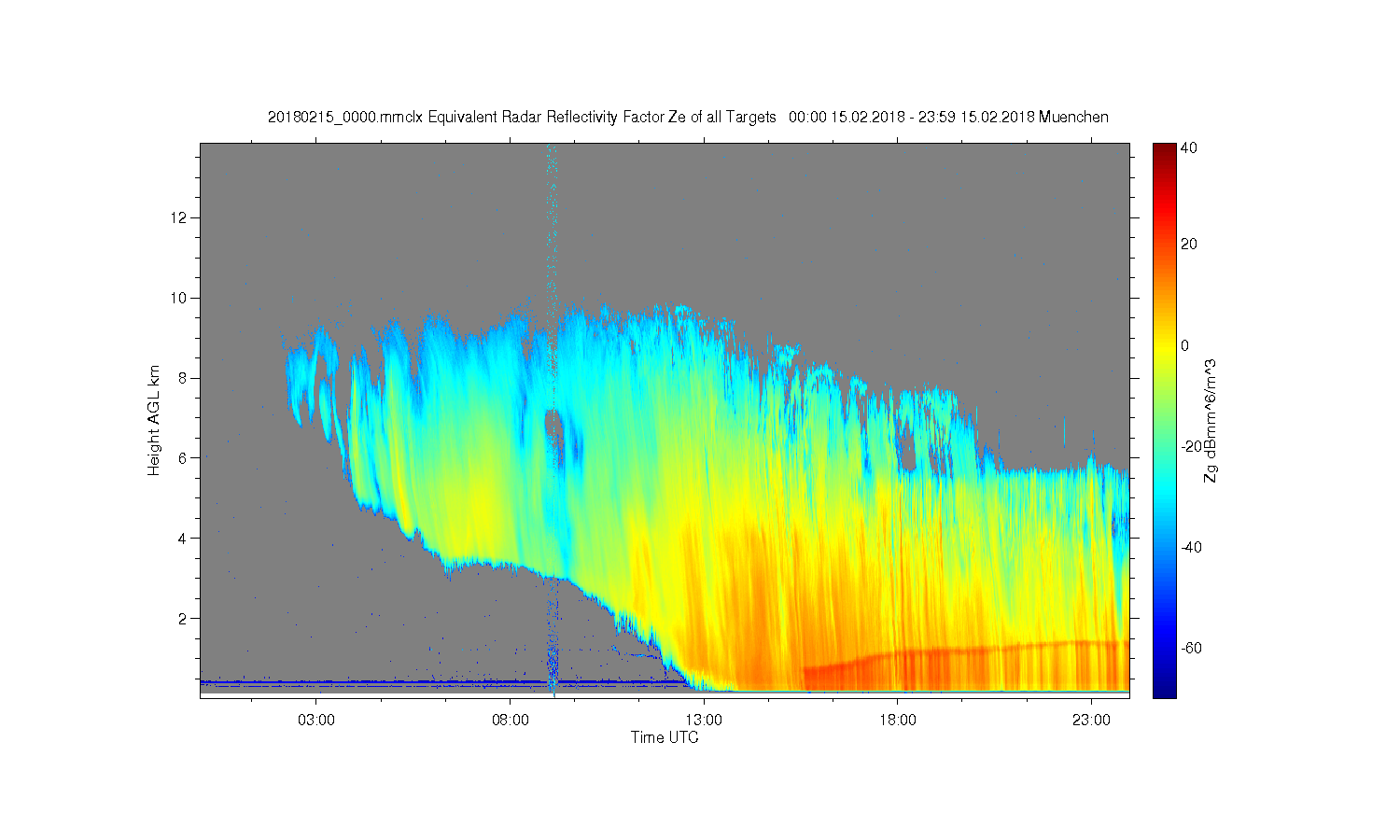Click the 18:00 time tick label
This screenshot has width=1400, height=840.
898,721
